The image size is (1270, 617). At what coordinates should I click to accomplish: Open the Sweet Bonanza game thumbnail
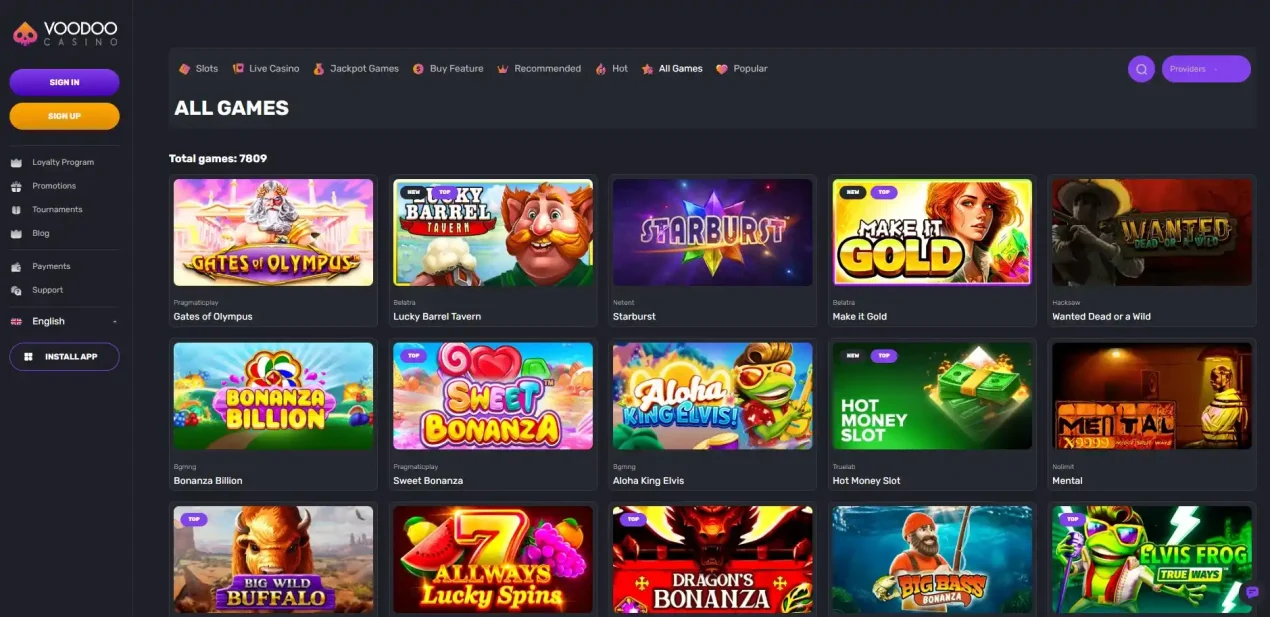pyautogui.click(x=493, y=396)
